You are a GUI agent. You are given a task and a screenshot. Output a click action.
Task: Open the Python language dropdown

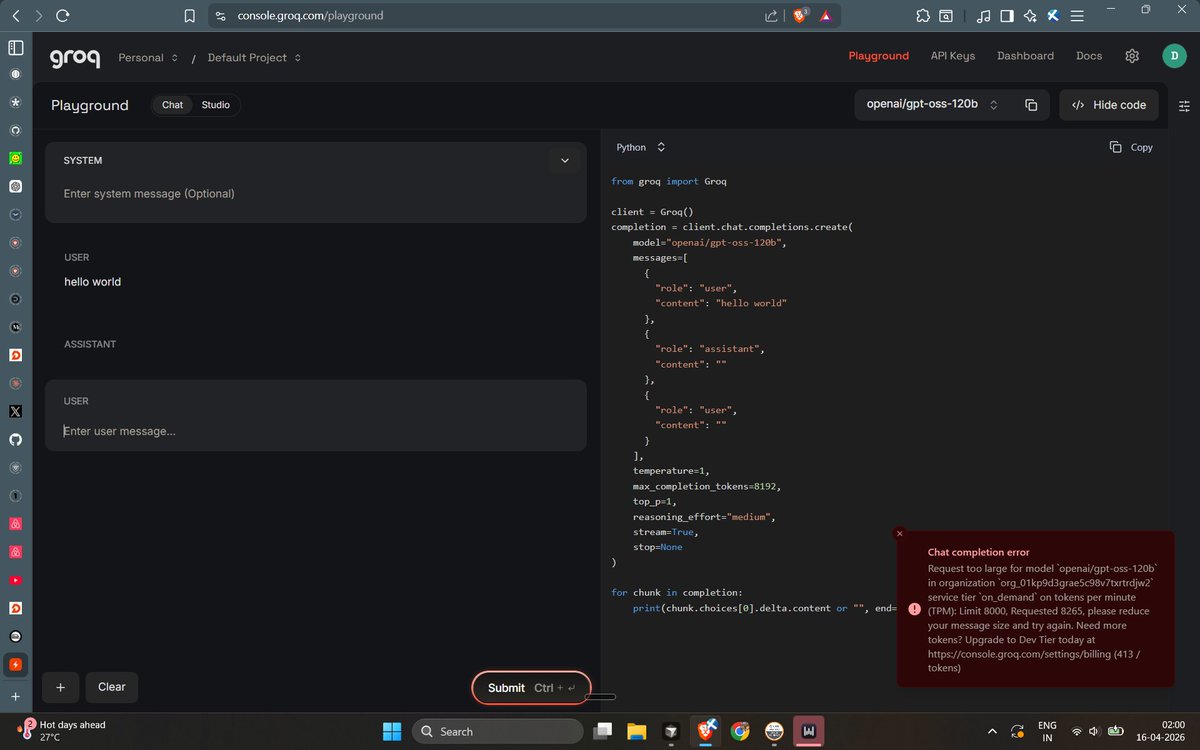tap(640, 147)
